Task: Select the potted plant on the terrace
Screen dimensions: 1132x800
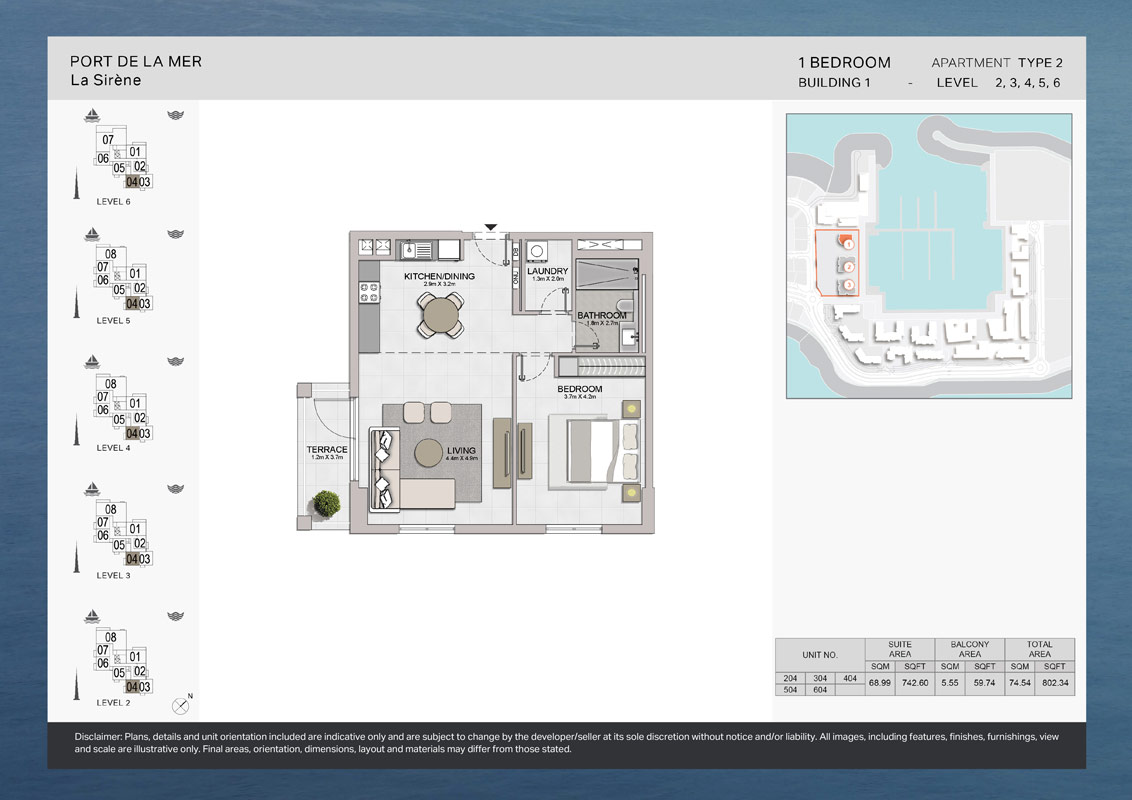Action: [x=324, y=504]
